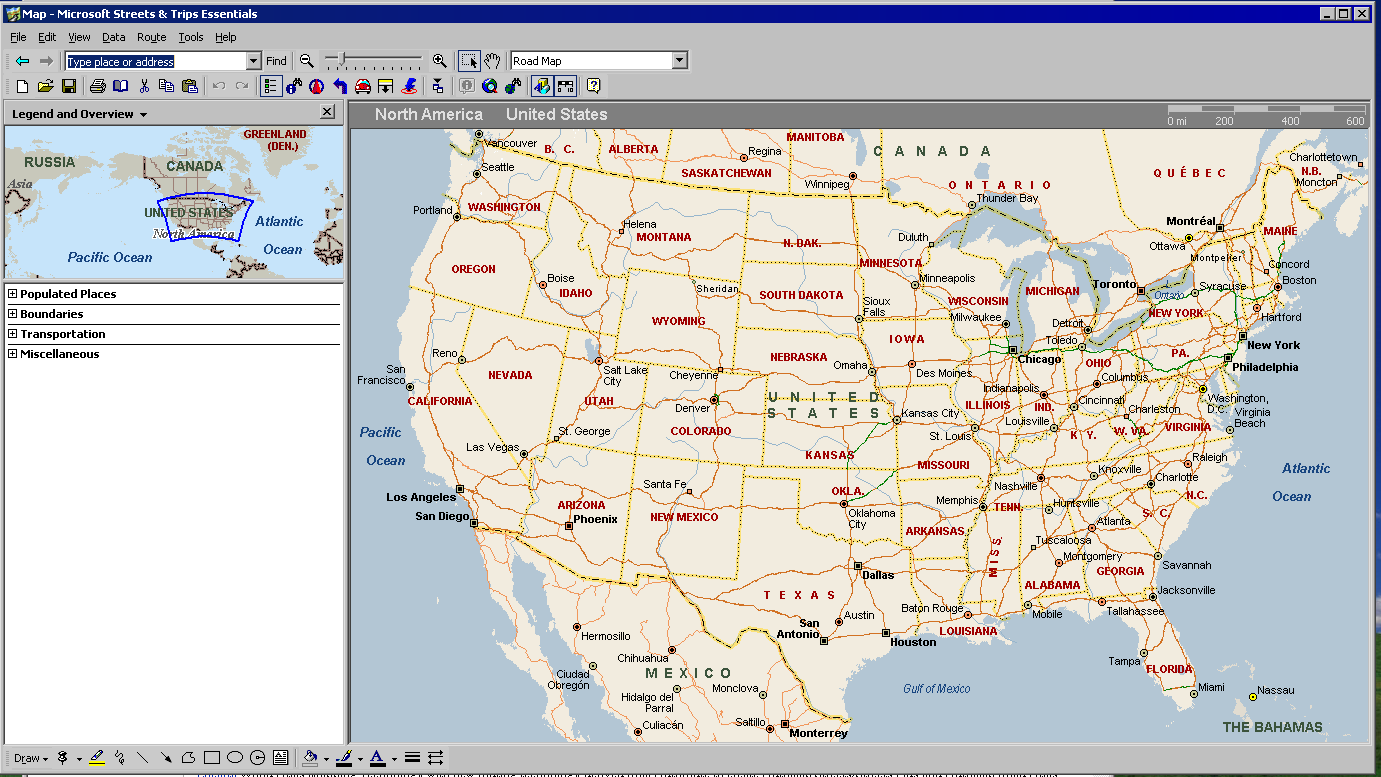Open the Pushpin dropdown arrow

[79, 758]
